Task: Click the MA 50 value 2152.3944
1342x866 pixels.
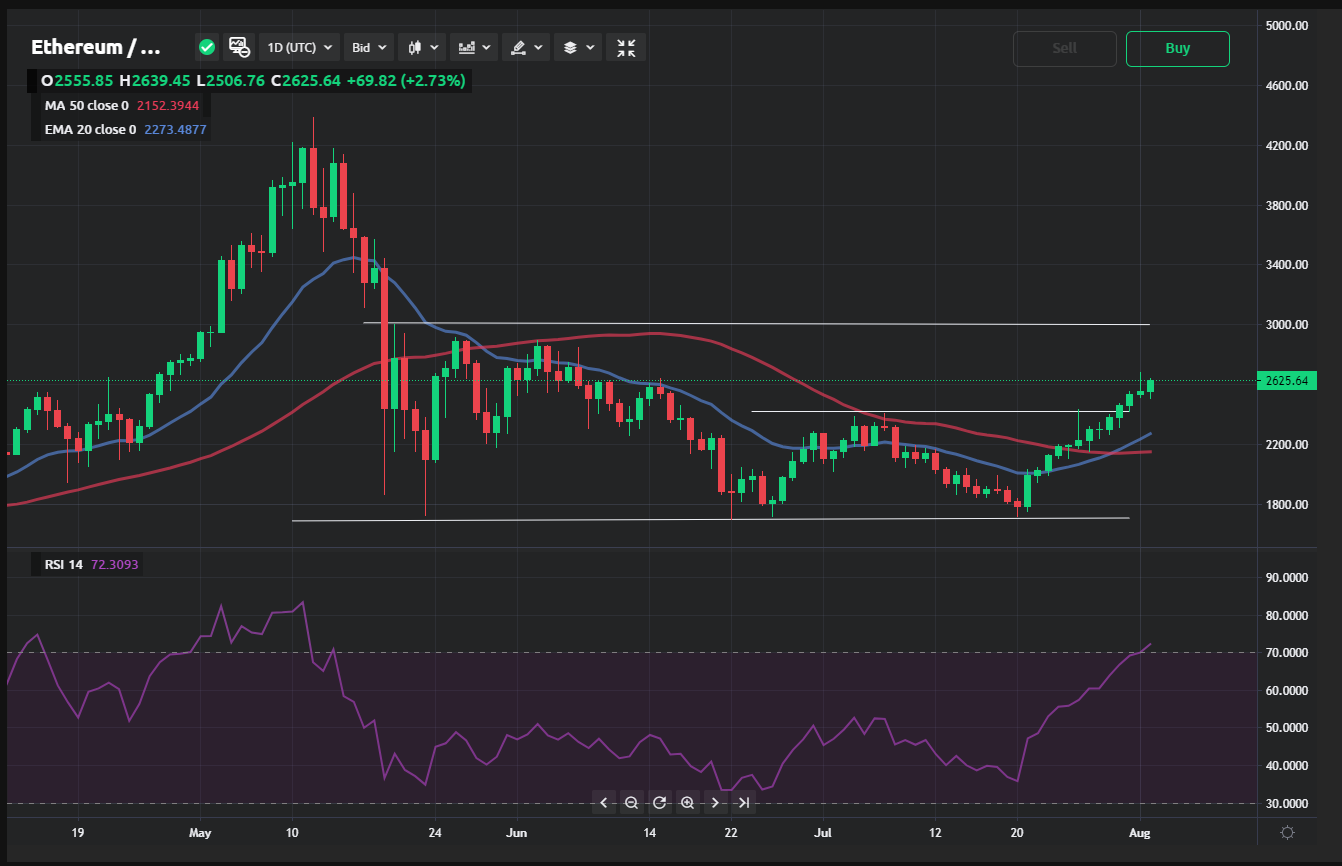Action: click(167, 105)
